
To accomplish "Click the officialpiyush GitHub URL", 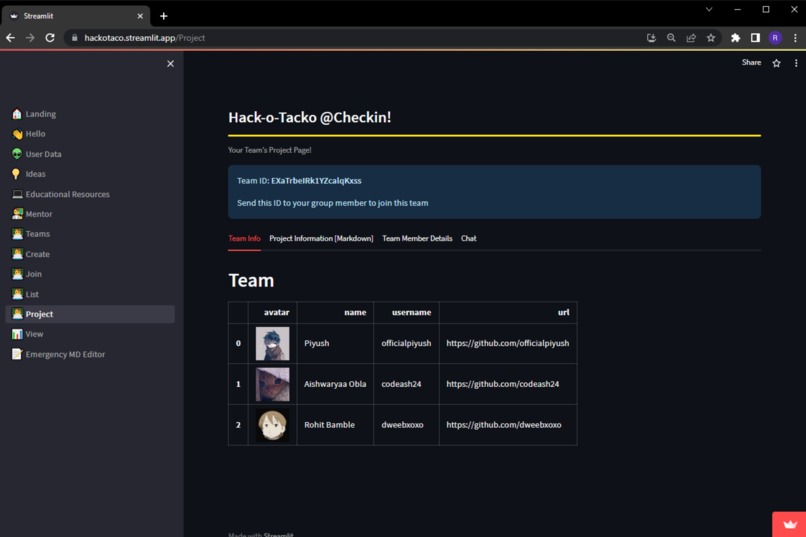I will (507, 343).
